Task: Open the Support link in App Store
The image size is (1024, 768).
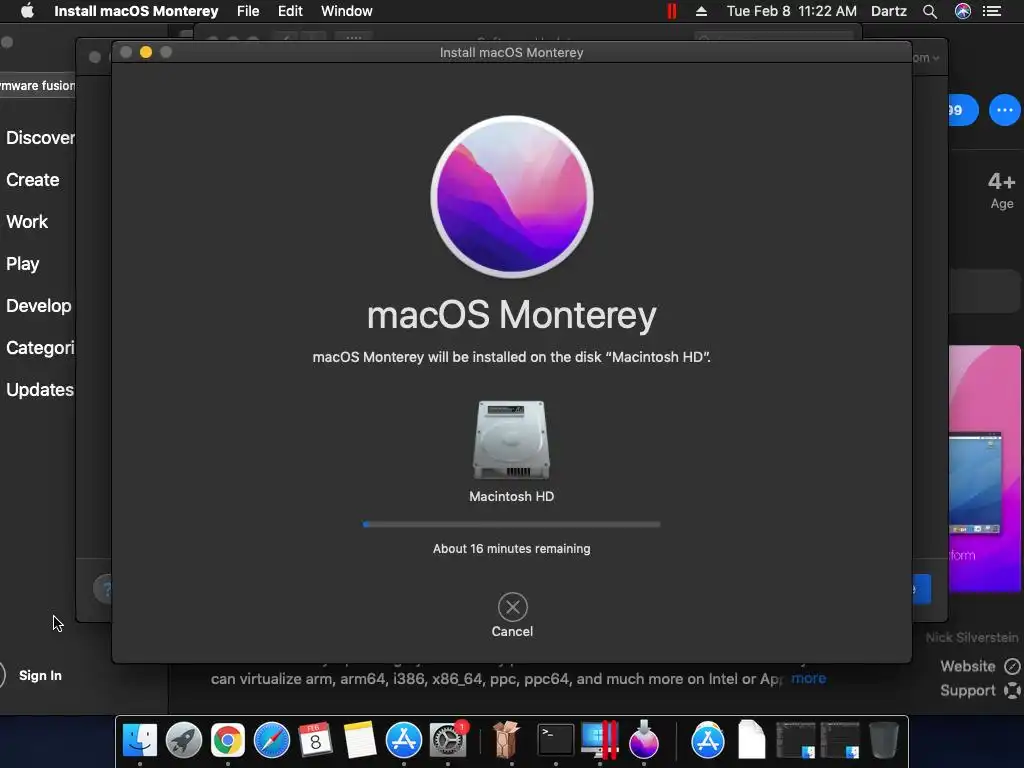Action: coord(979,690)
